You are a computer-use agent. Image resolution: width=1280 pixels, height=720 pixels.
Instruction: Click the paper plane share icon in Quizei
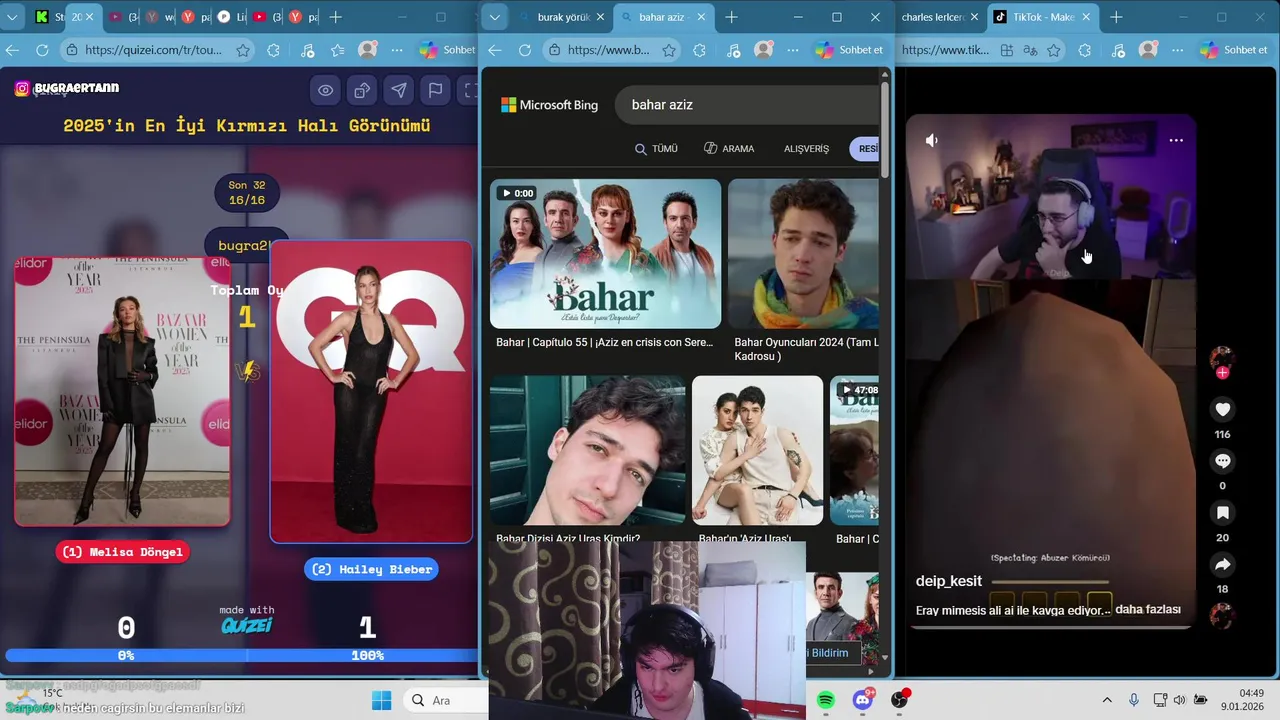[399, 91]
